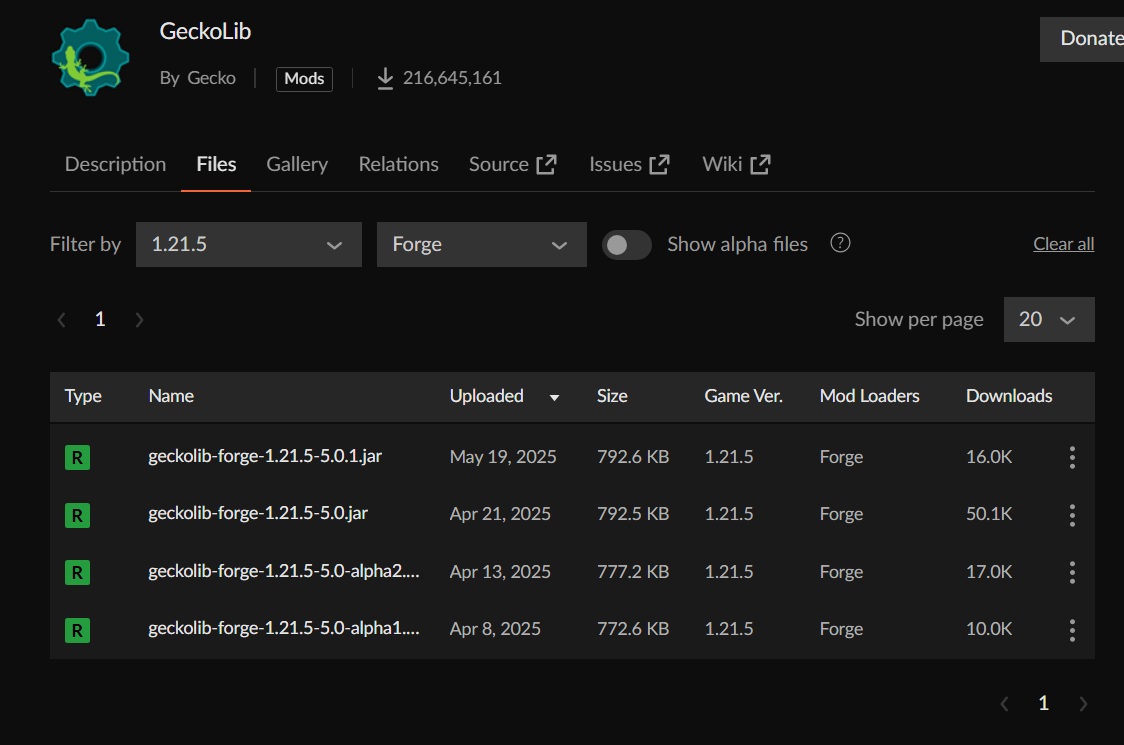This screenshot has width=1124, height=745.
Task: Click the 777.2 KB size value
Action: (633, 571)
